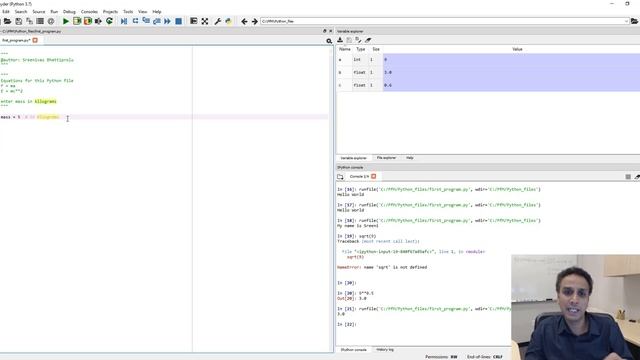Click Save data as in the Variable explorer
Viewport: 640px width, 360px height.
tap(358, 40)
